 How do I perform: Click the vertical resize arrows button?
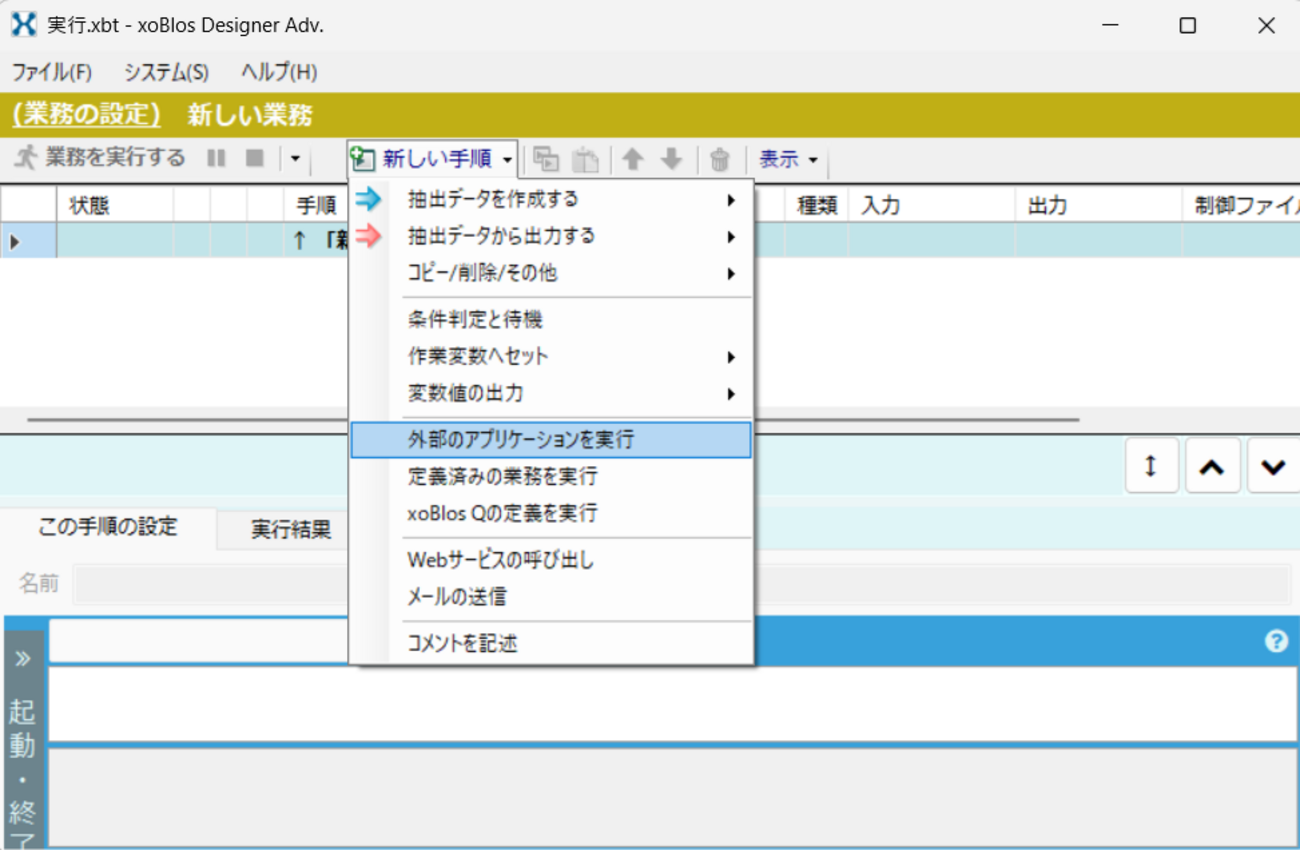point(1151,466)
